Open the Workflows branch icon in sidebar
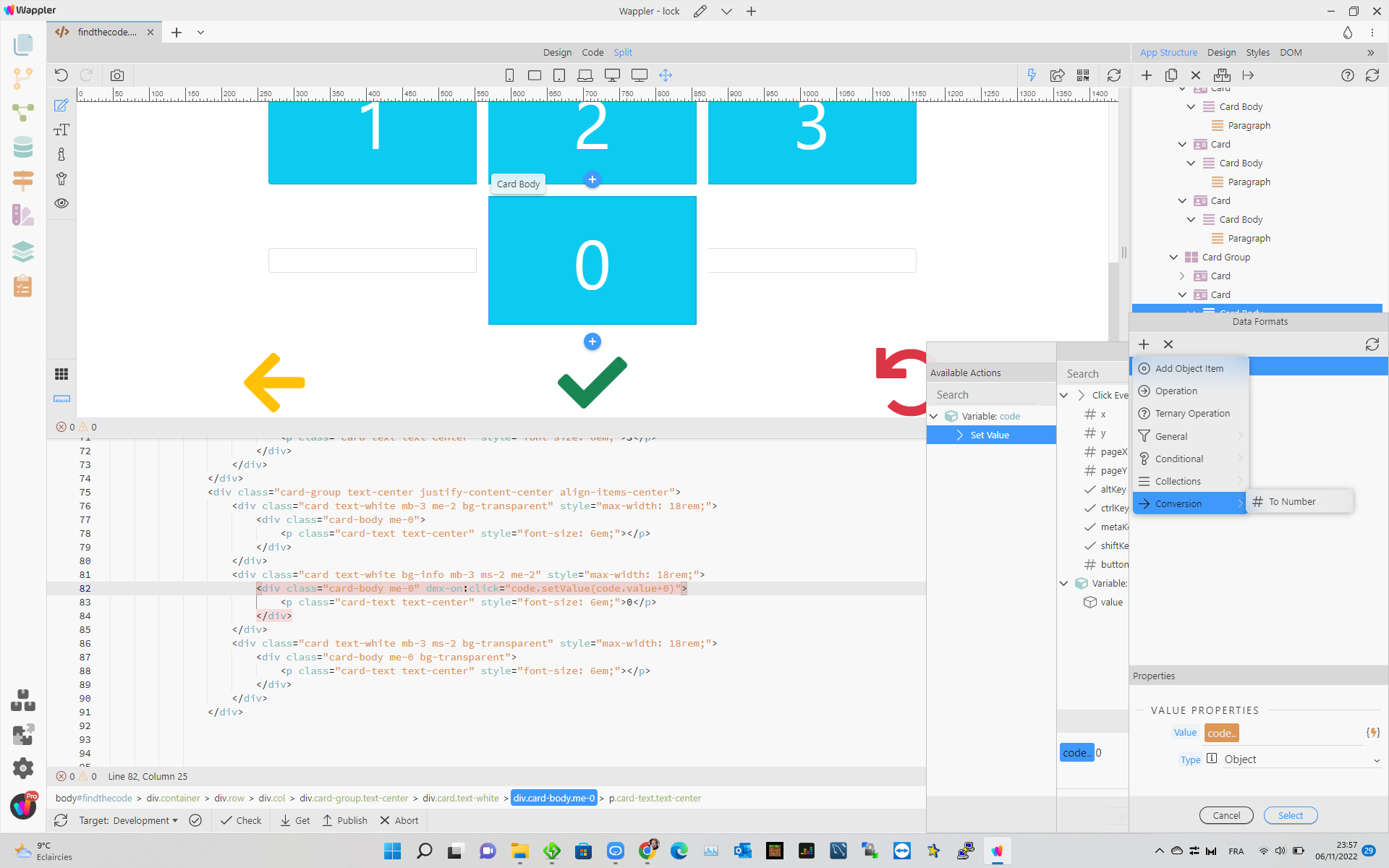This screenshot has width=1389, height=868. (23, 78)
